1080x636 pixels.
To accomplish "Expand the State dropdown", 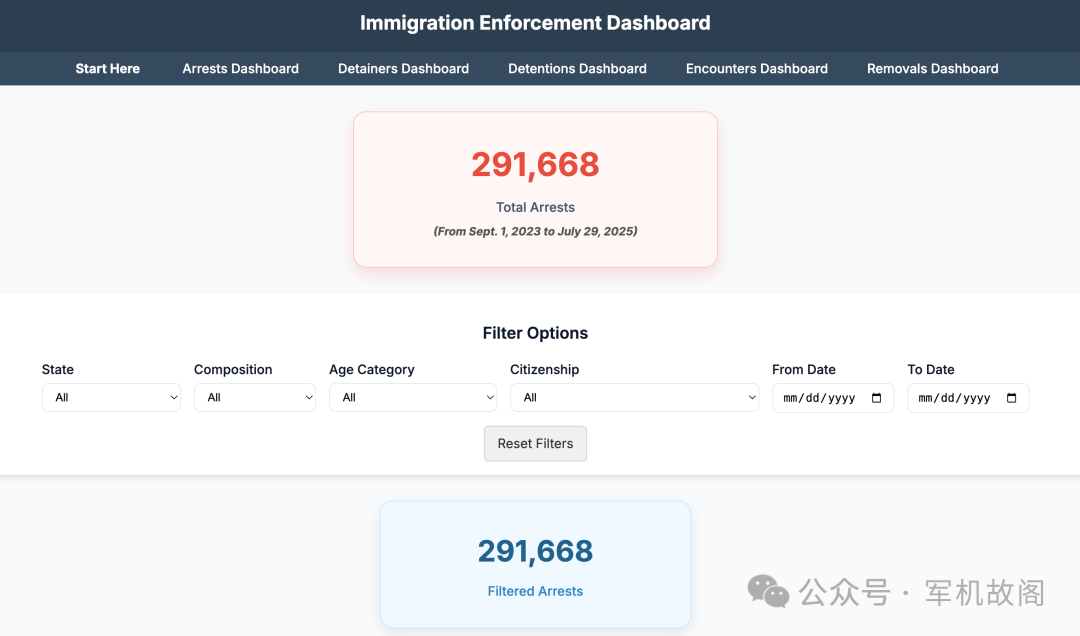I will point(111,398).
